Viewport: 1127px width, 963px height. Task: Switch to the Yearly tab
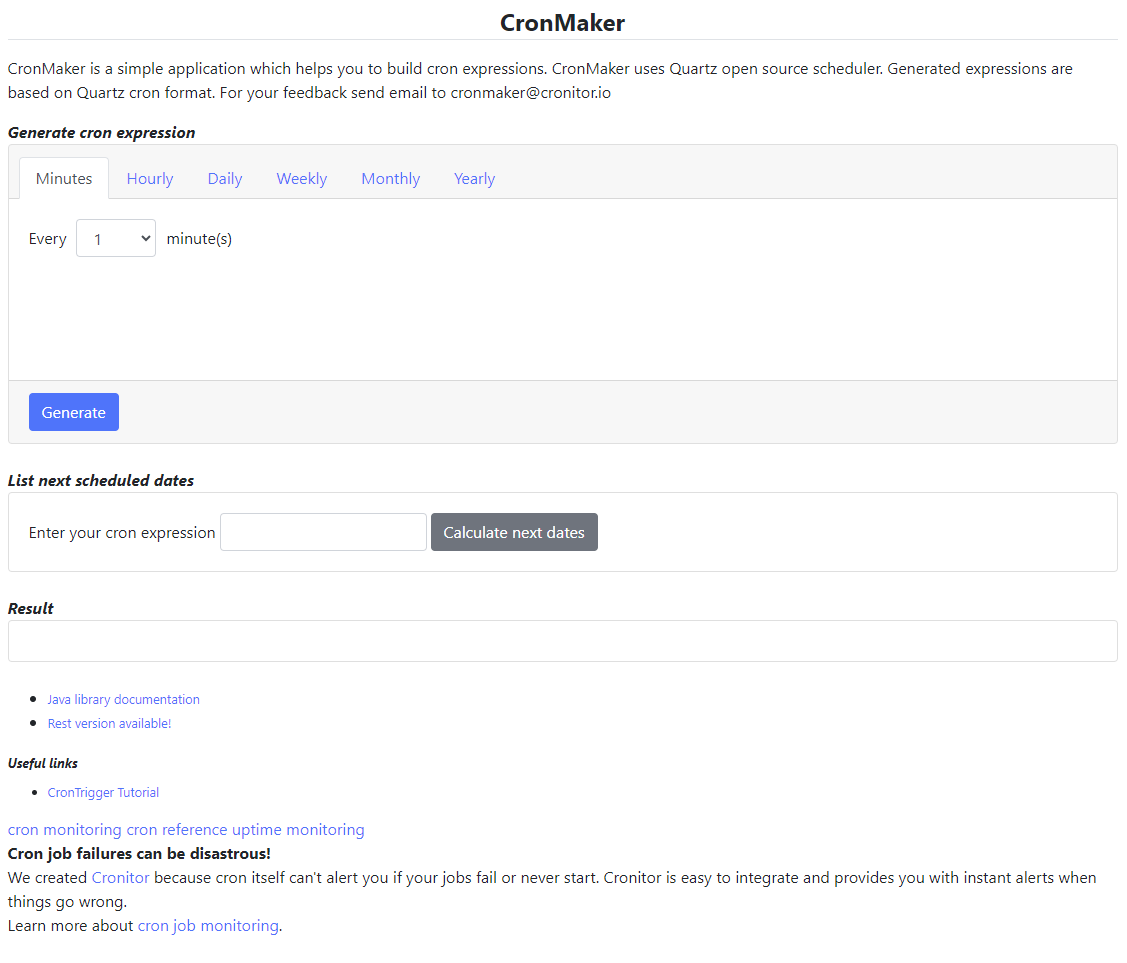click(x=473, y=178)
